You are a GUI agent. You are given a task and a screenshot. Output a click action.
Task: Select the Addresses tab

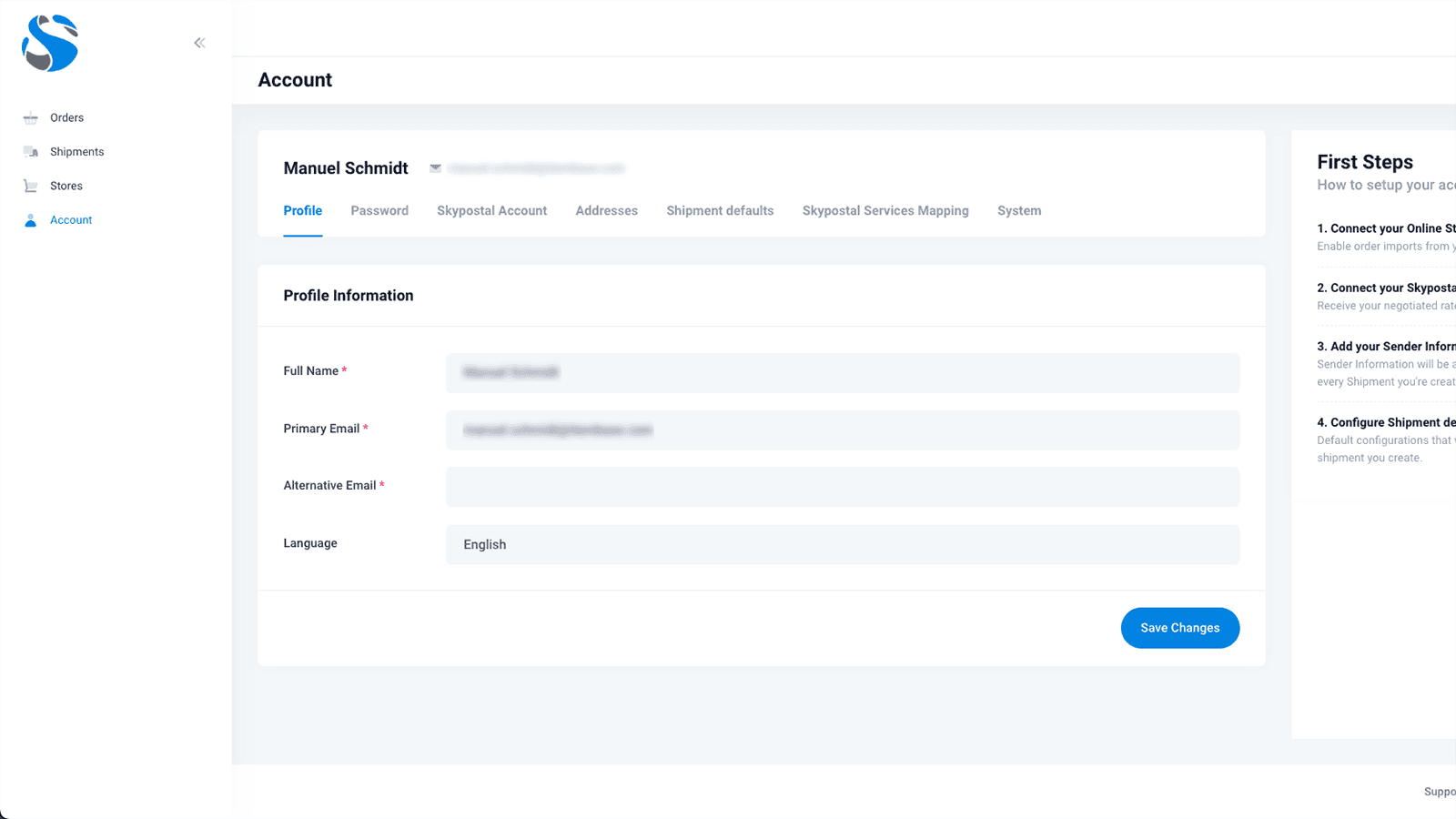click(x=606, y=210)
